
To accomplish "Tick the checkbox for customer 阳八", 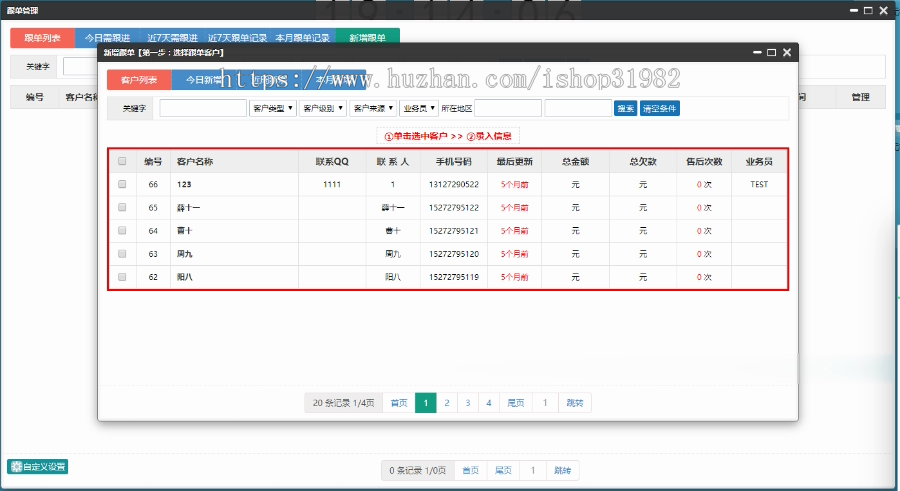I will click(x=122, y=277).
